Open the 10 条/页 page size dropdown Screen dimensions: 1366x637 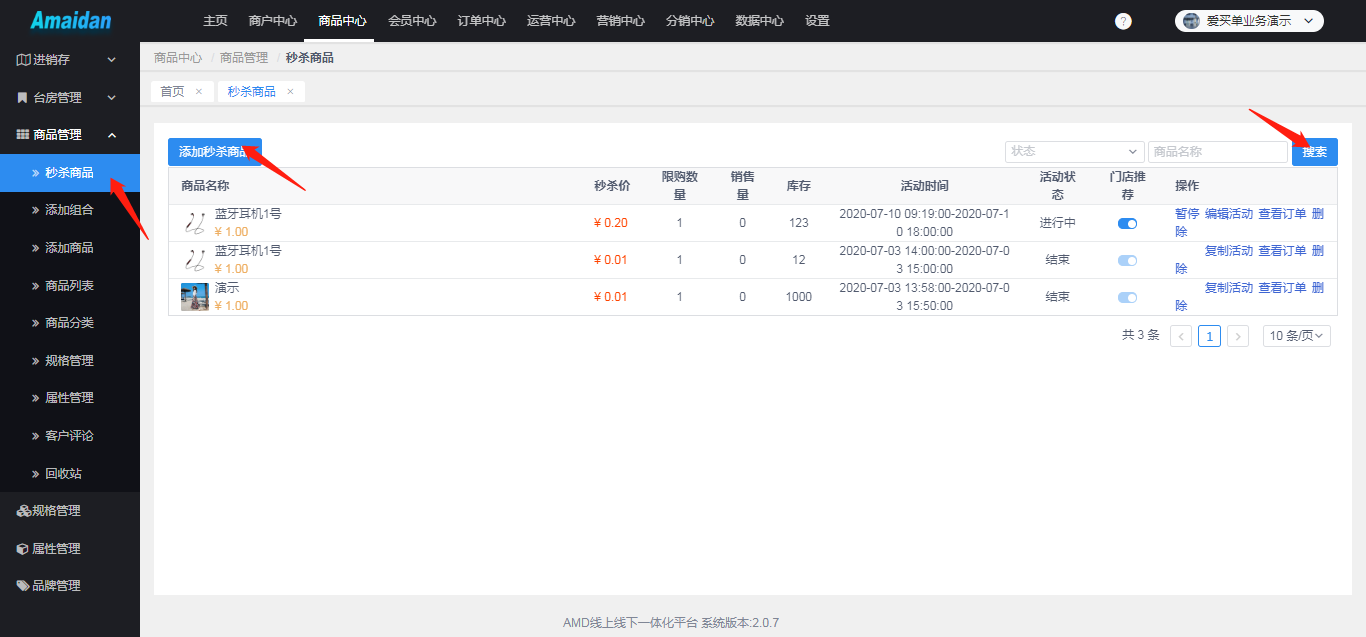pos(1297,336)
